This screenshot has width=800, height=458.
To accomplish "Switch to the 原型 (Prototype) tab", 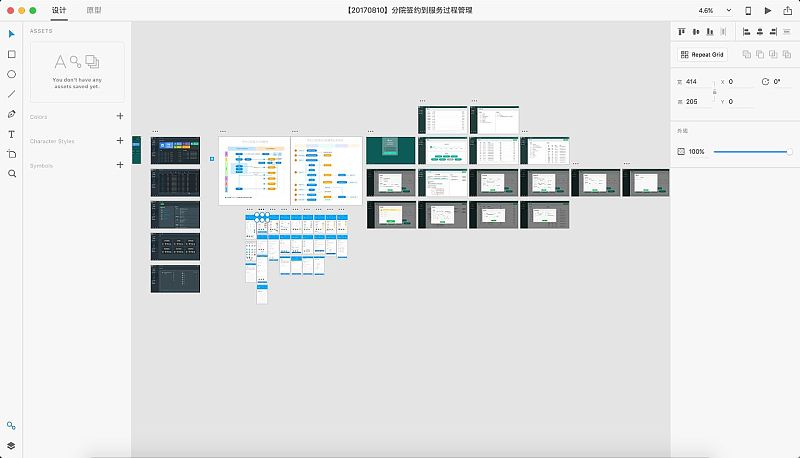I will [94, 10].
